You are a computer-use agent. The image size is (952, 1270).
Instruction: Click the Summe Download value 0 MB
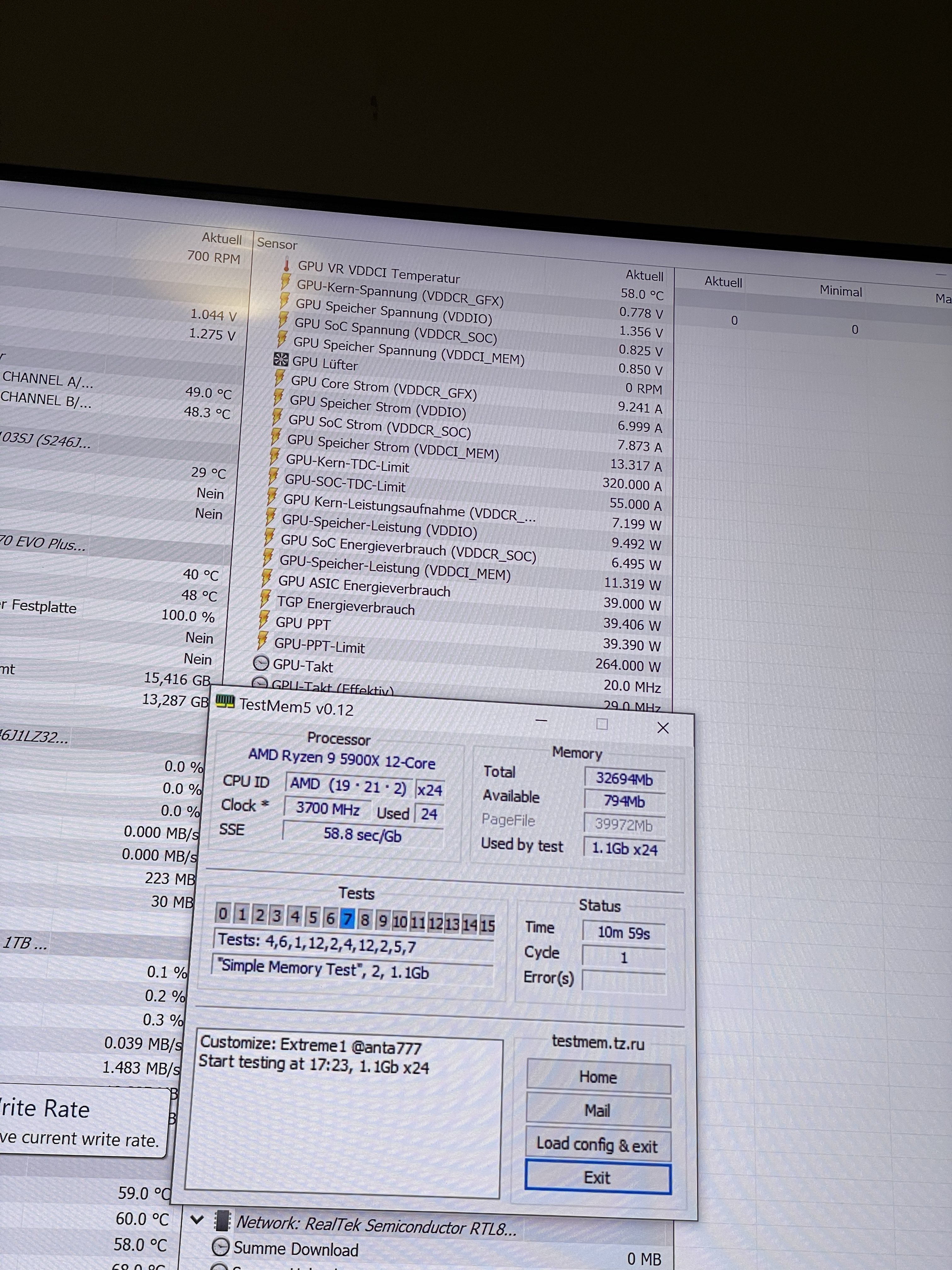(644, 1259)
